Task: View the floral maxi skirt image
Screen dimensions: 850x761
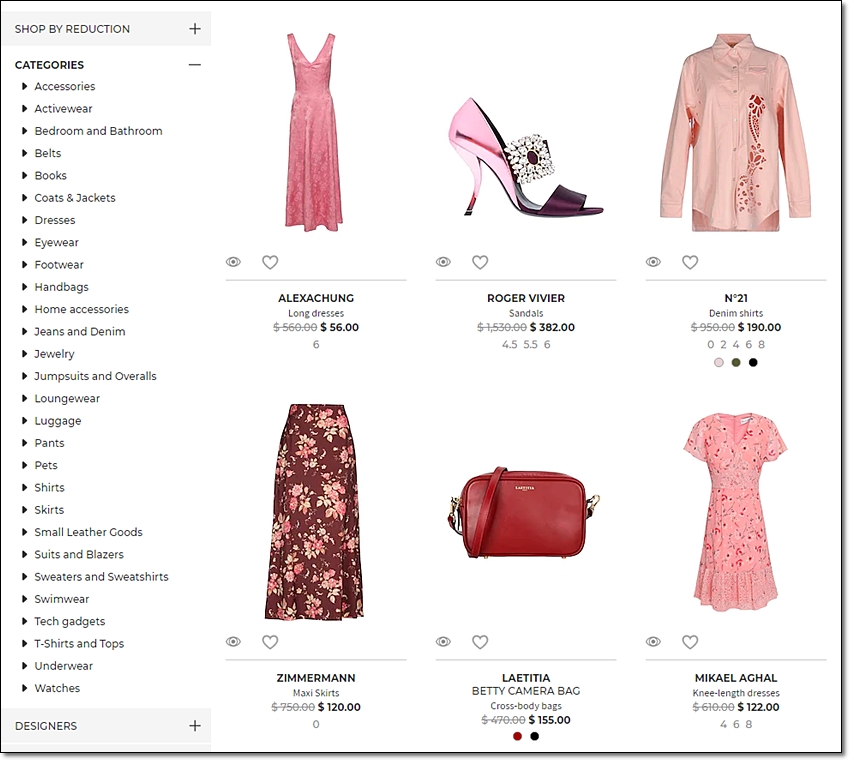Action: [x=315, y=512]
